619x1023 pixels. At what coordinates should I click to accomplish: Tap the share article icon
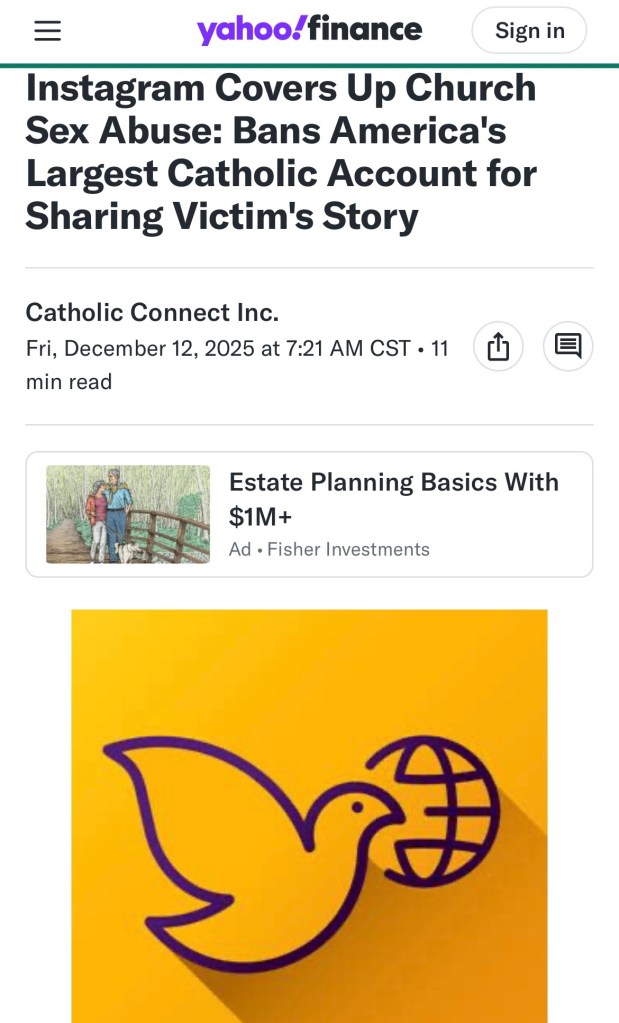tap(498, 347)
